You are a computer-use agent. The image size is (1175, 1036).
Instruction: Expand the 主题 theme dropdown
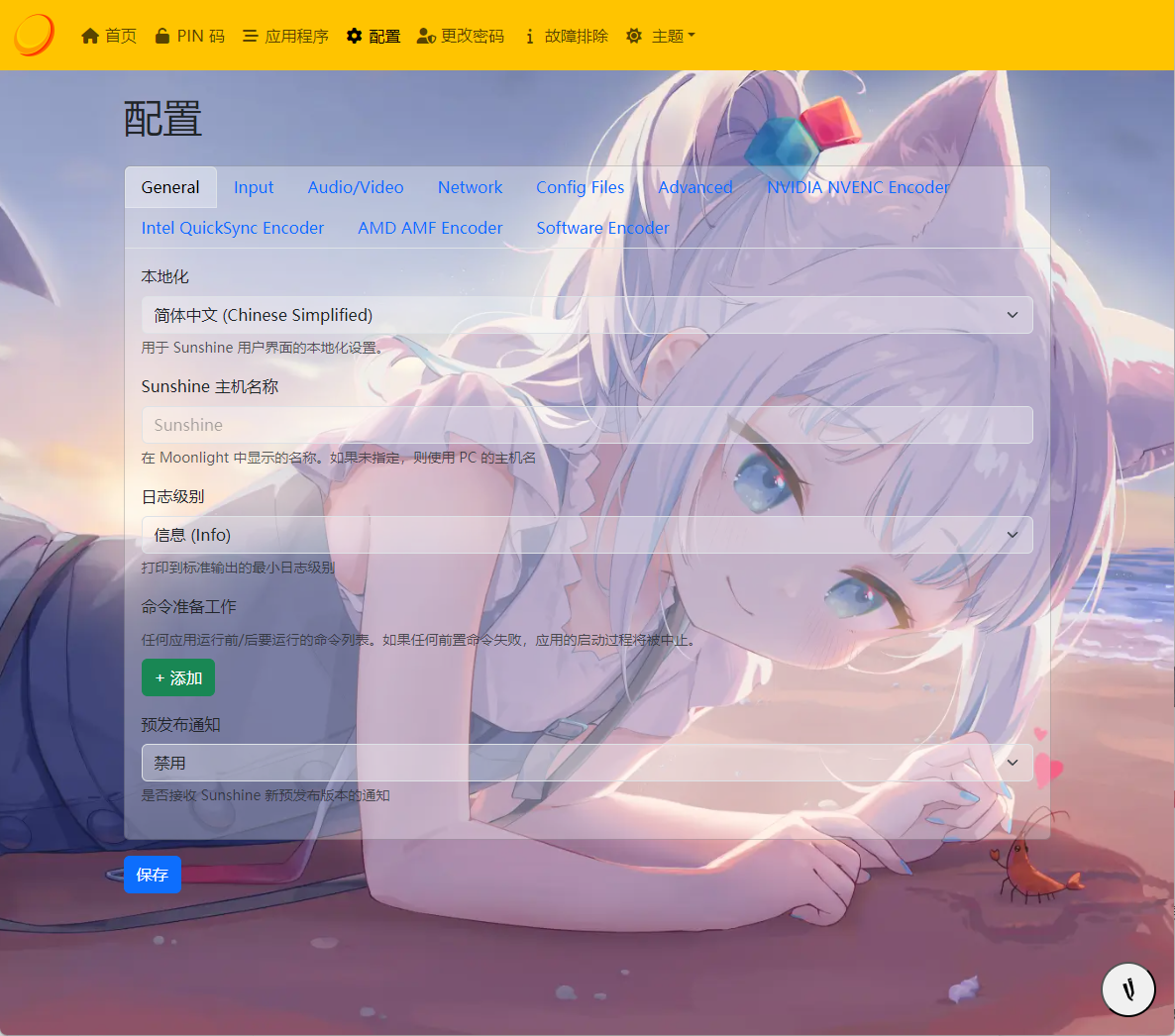point(661,36)
